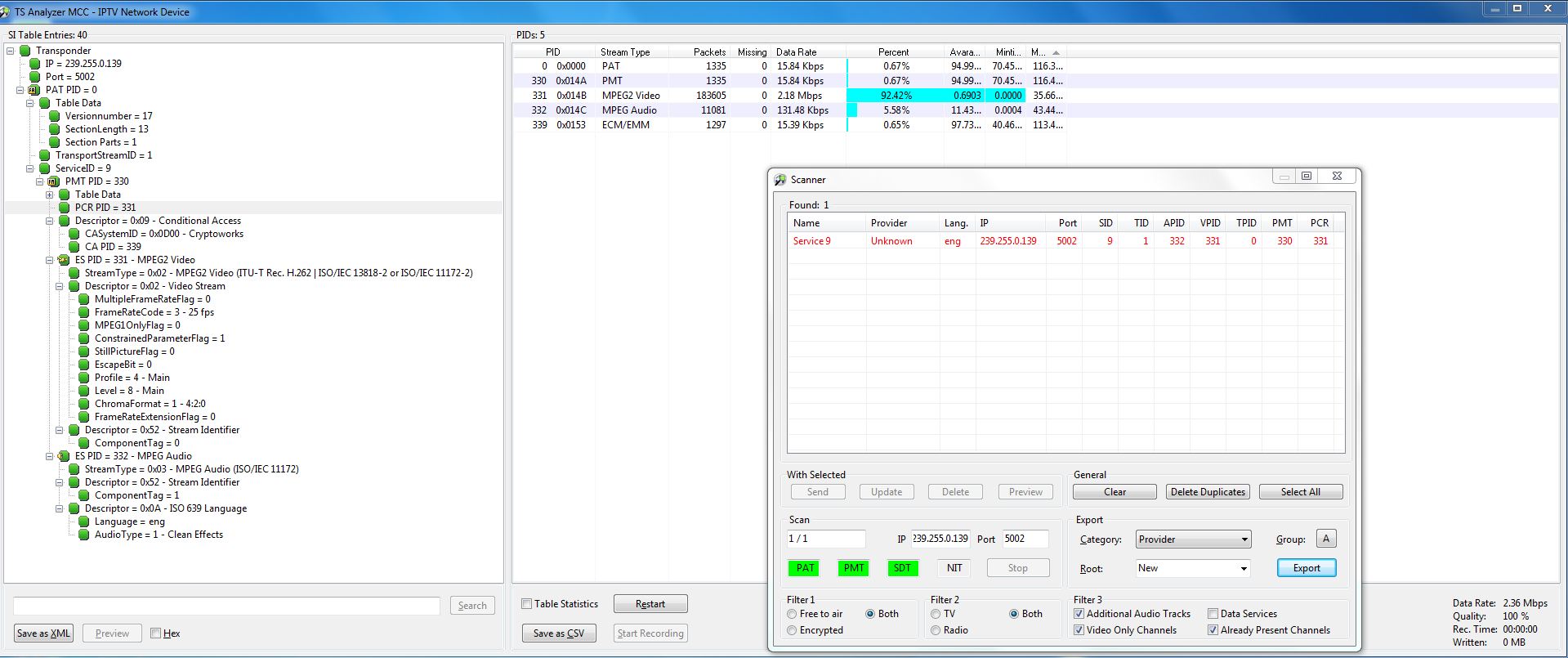1568x658 pixels.
Task: Enable the Table Statistics checkbox
Action: click(x=527, y=604)
